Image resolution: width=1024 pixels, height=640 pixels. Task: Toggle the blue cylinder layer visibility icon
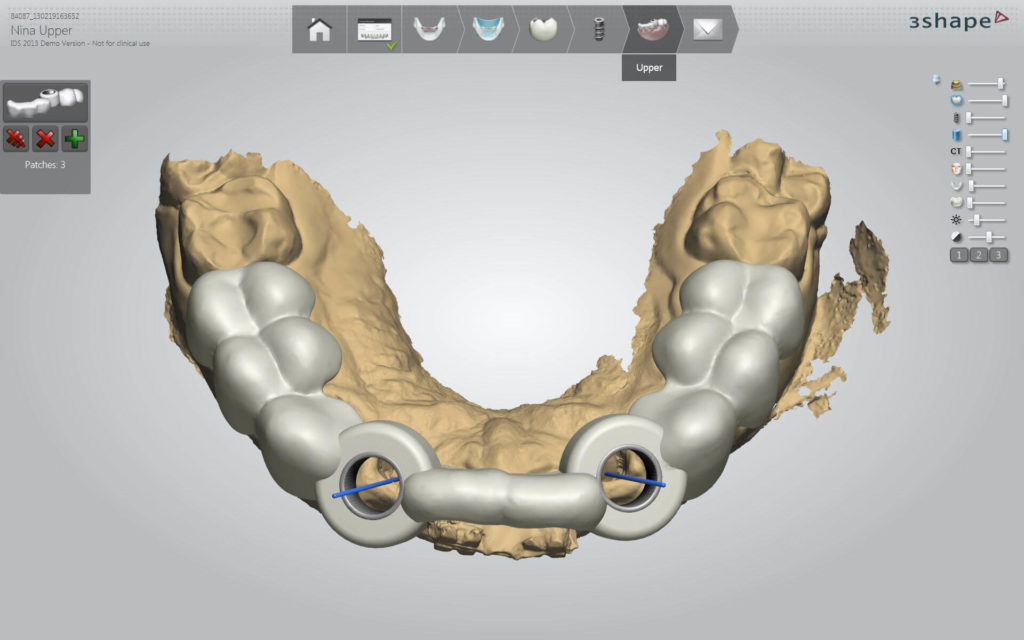956,135
